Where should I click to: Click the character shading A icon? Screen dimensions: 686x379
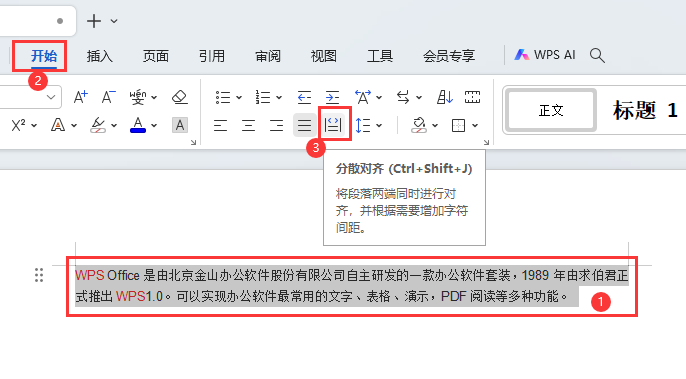[x=180, y=125]
